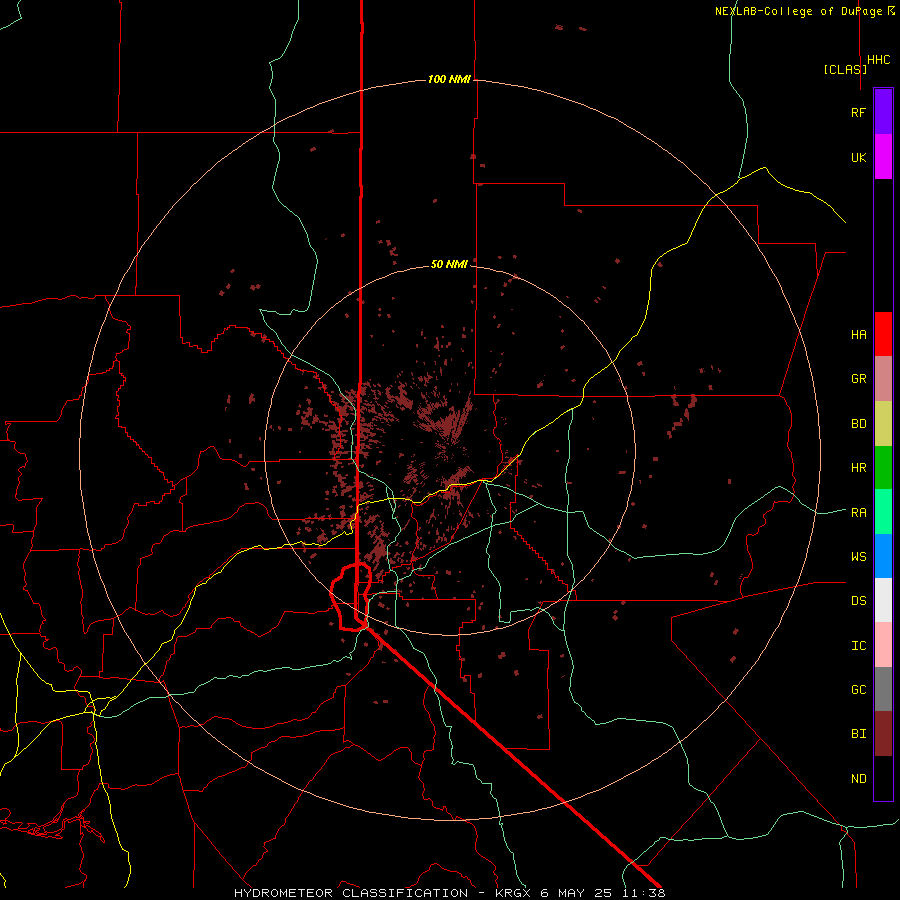This screenshot has height=900, width=900.
Task: Click the HR green legend swatch
Action: (x=883, y=468)
